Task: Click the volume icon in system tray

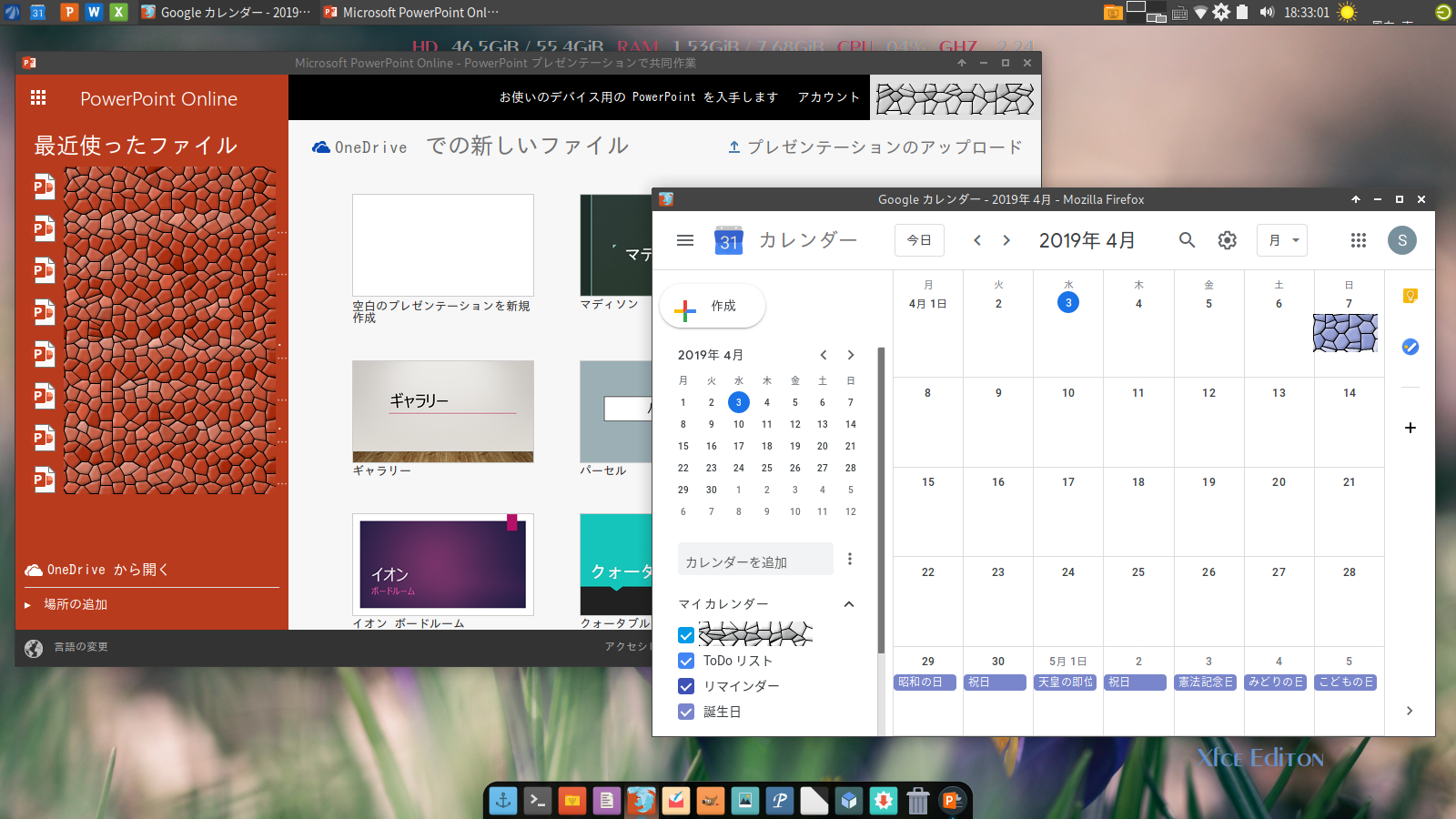Action: pos(1267,12)
